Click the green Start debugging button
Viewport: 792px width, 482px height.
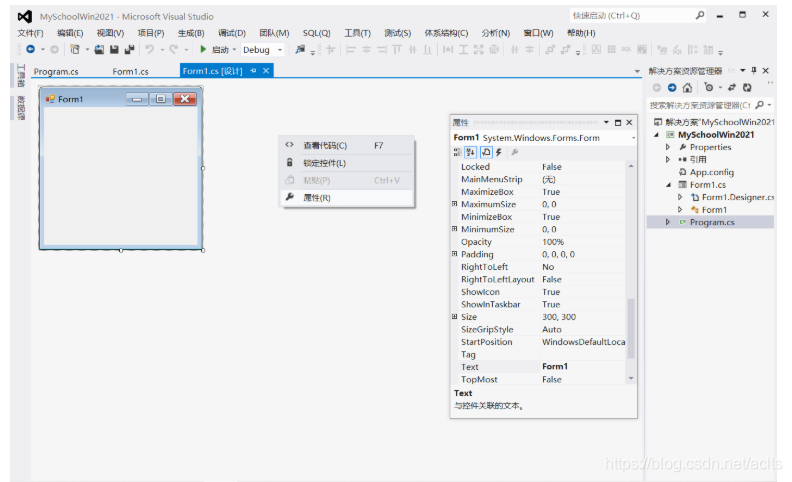tap(203, 49)
